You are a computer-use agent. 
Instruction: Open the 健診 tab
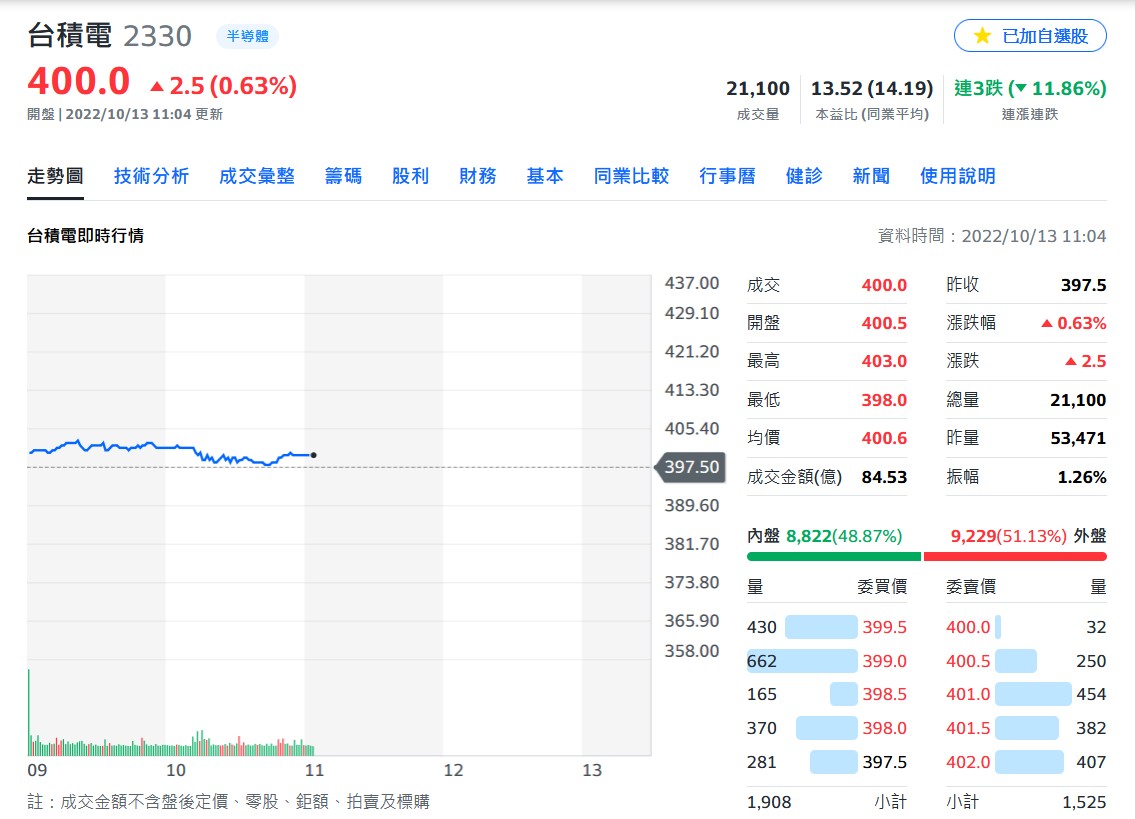(x=804, y=176)
